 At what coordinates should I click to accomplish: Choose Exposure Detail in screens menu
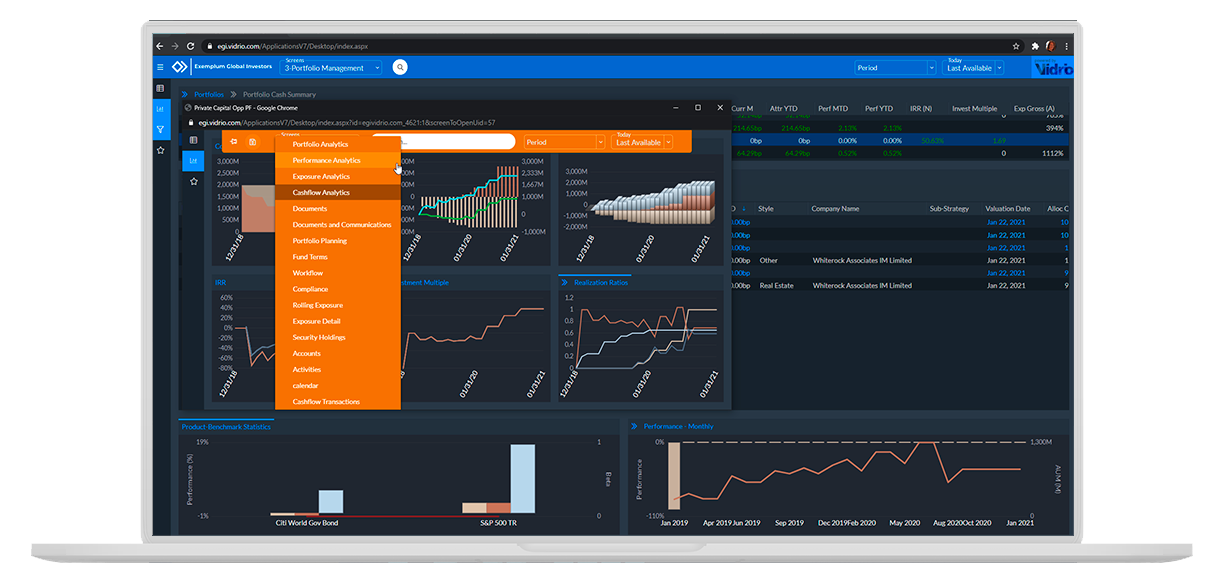click(338, 321)
